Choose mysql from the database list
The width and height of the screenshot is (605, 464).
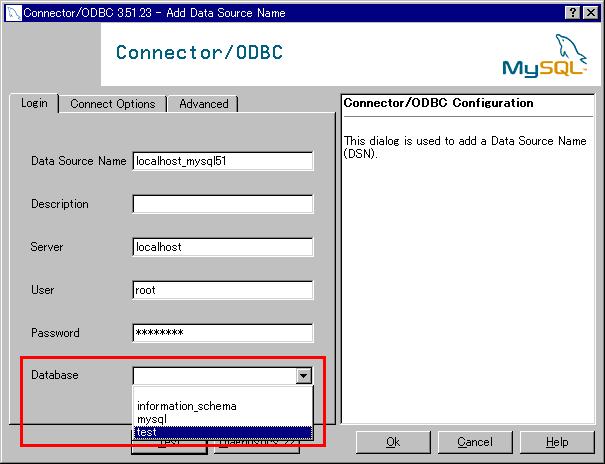(223, 419)
